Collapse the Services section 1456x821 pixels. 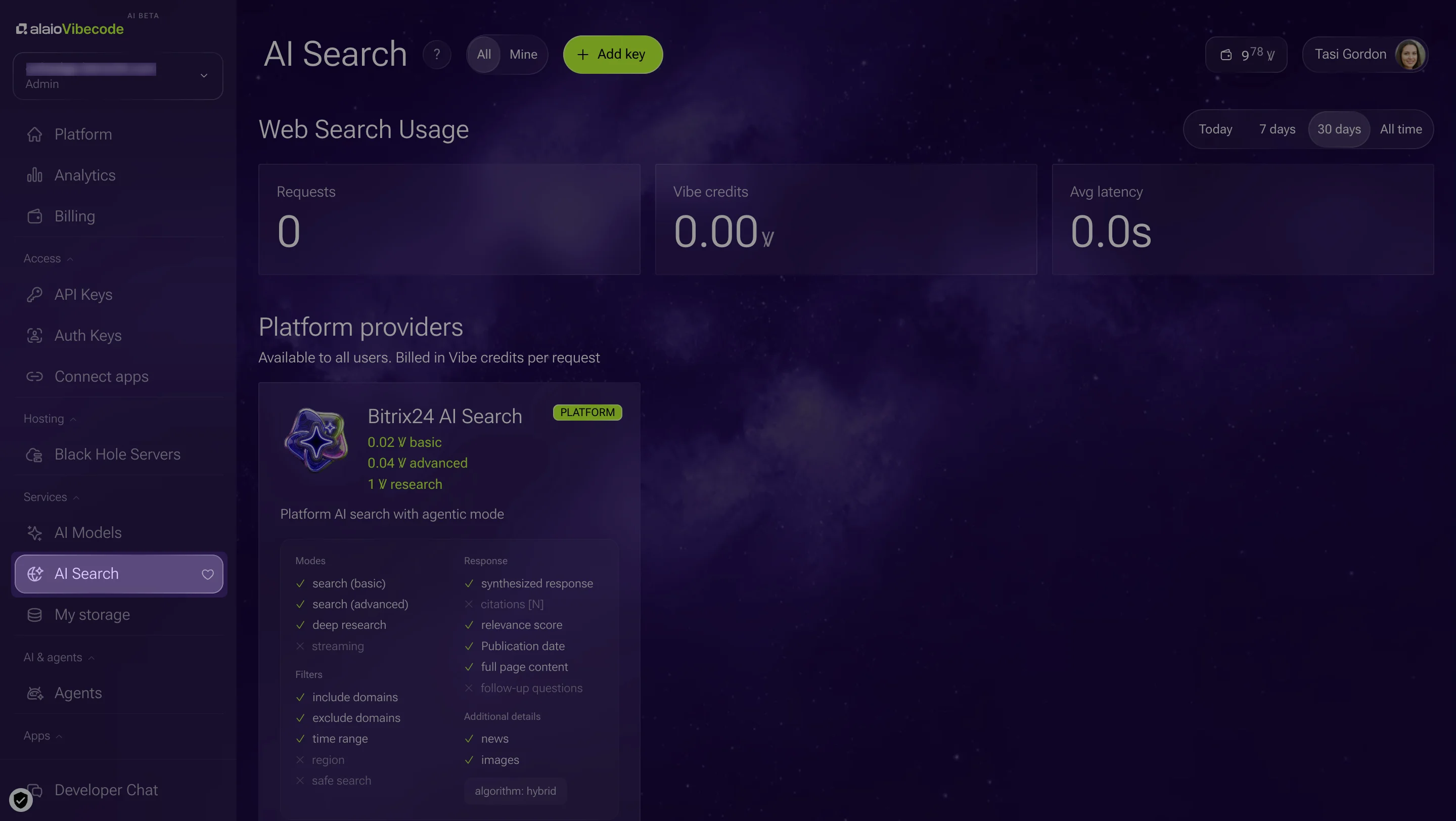coord(52,496)
